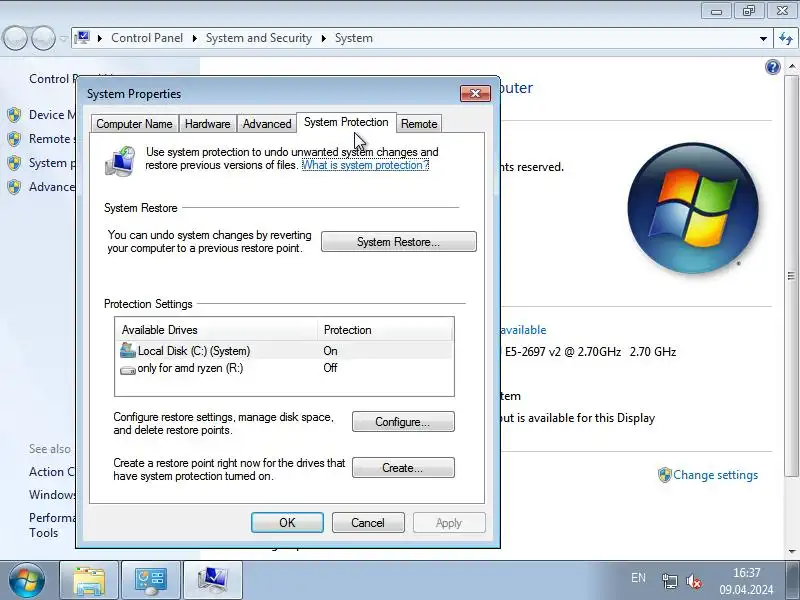Image resolution: width=800 pixels, height=600 pixels.
Task: Click the muted volume tray icon
Action: (x=694, y=581)
